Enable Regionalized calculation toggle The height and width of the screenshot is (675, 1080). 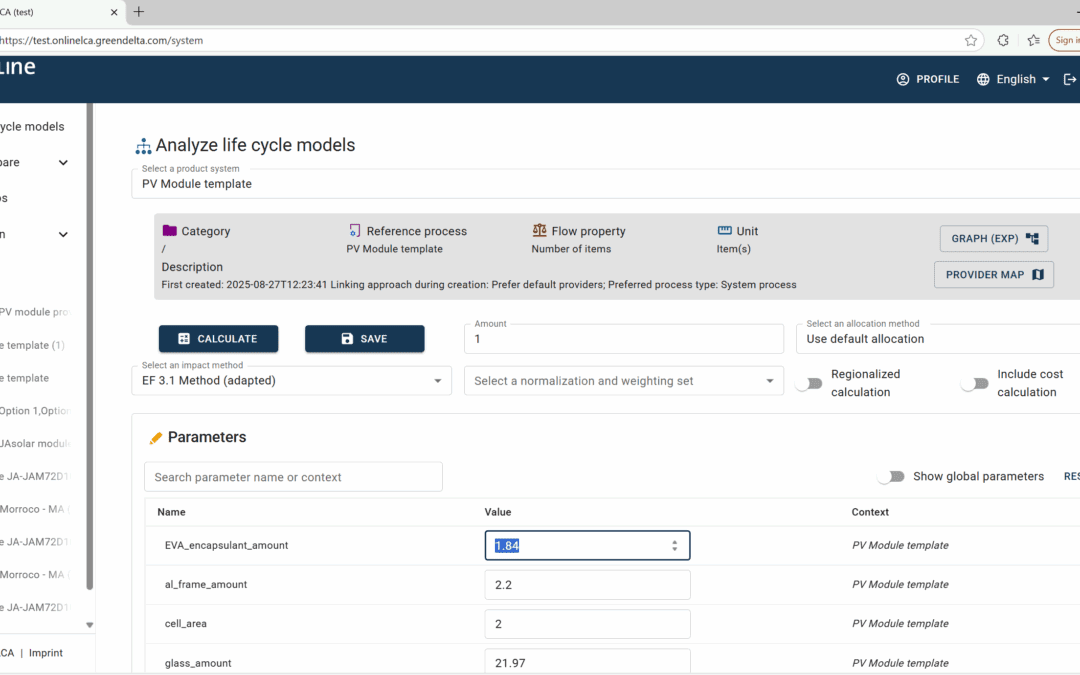click(x=808, y=384)
